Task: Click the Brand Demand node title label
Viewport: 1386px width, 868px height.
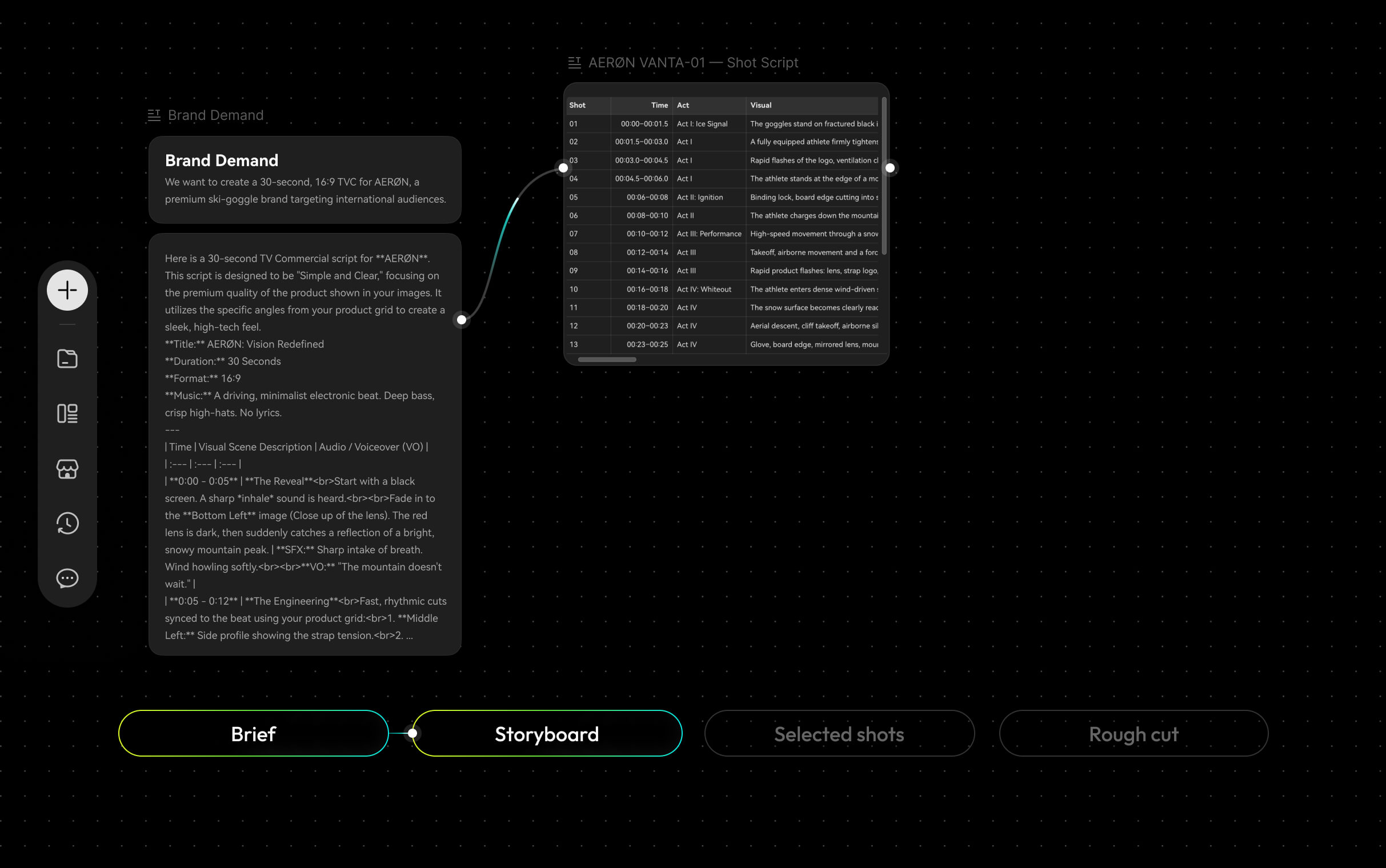Action: coord(216,115)
